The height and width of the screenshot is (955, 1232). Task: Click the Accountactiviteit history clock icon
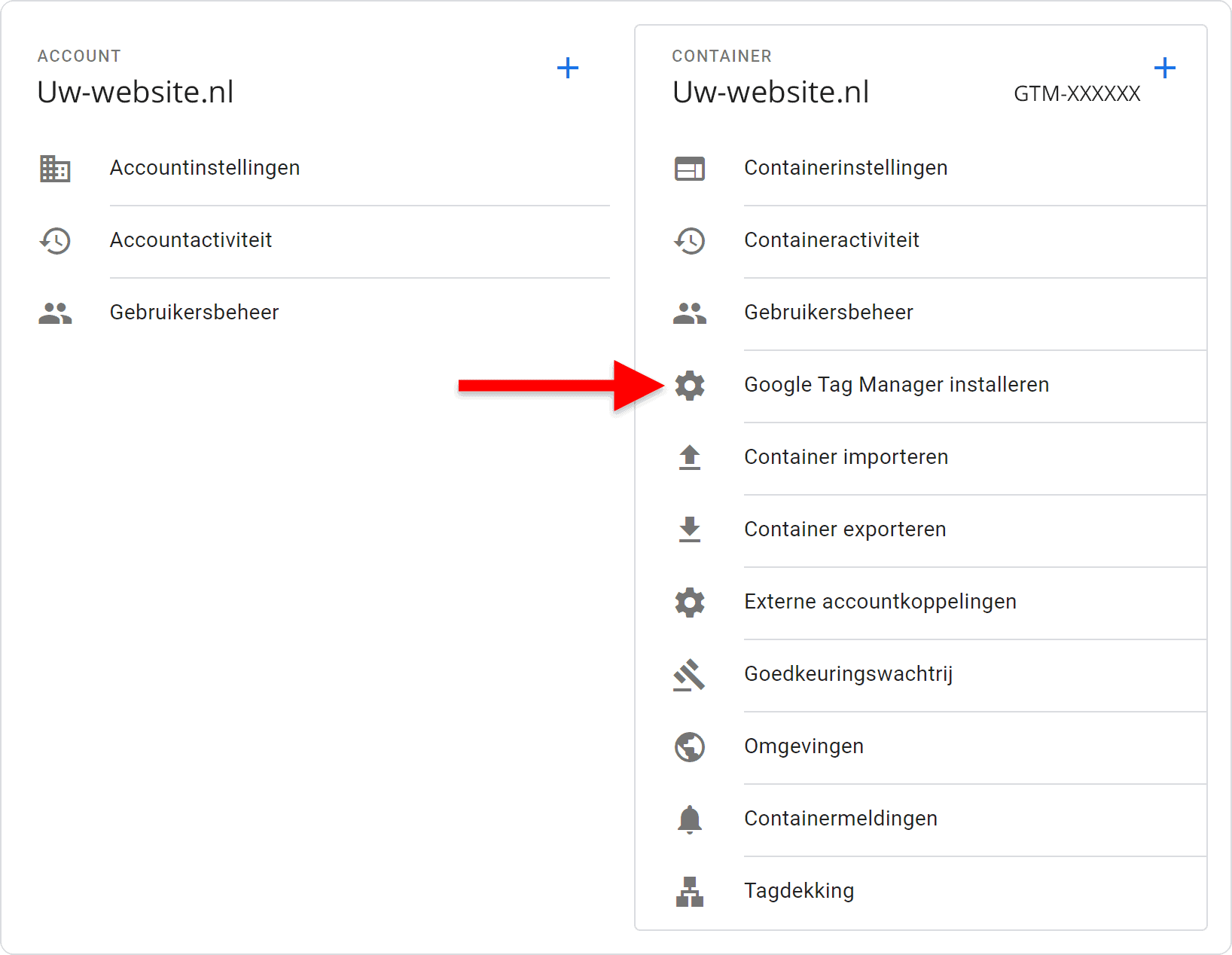tap(55, 241)
